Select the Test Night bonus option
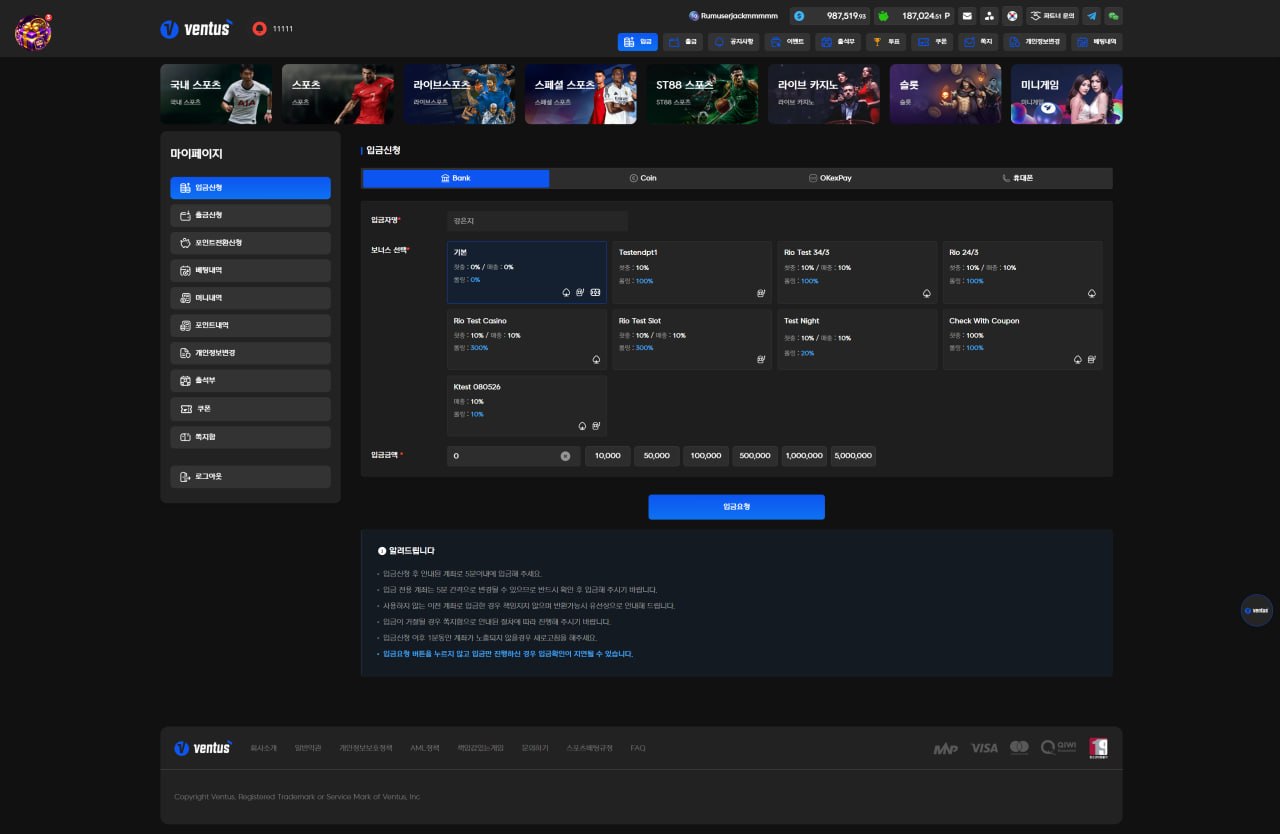1280x834 pixels. pyautogui.click(x=857, y=340)
